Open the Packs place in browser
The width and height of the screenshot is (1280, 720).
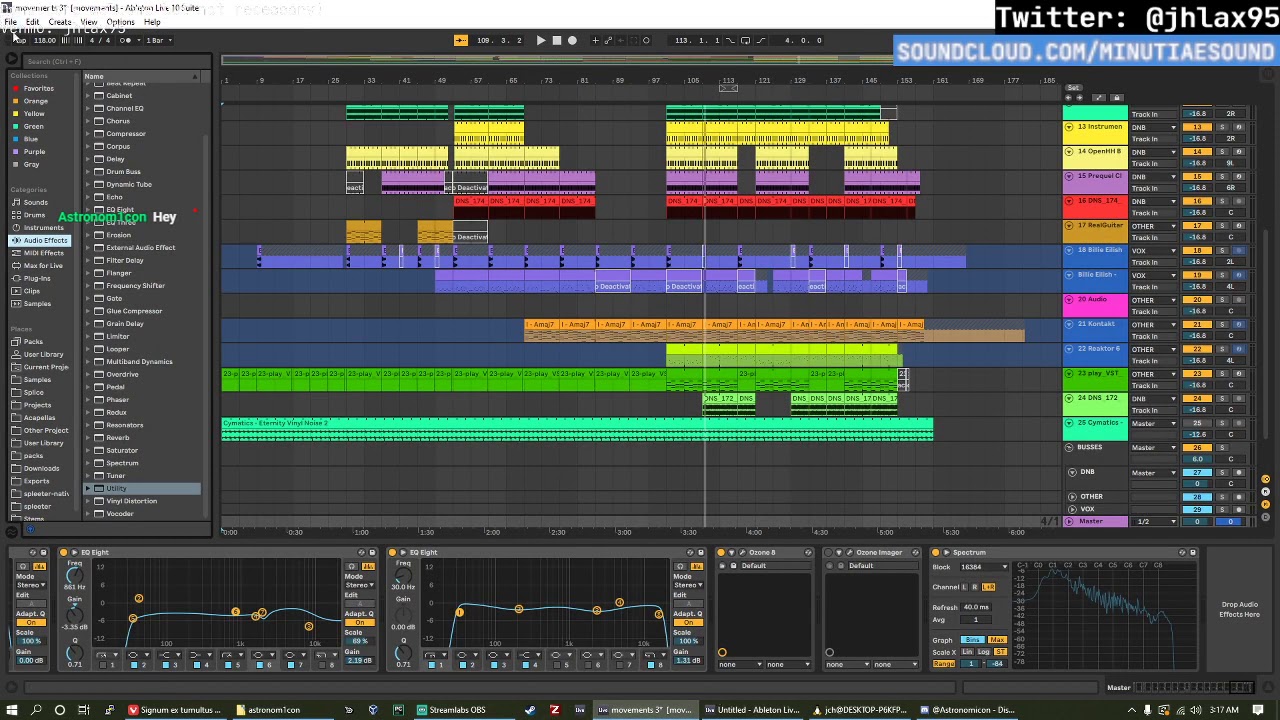coord(33,342)
